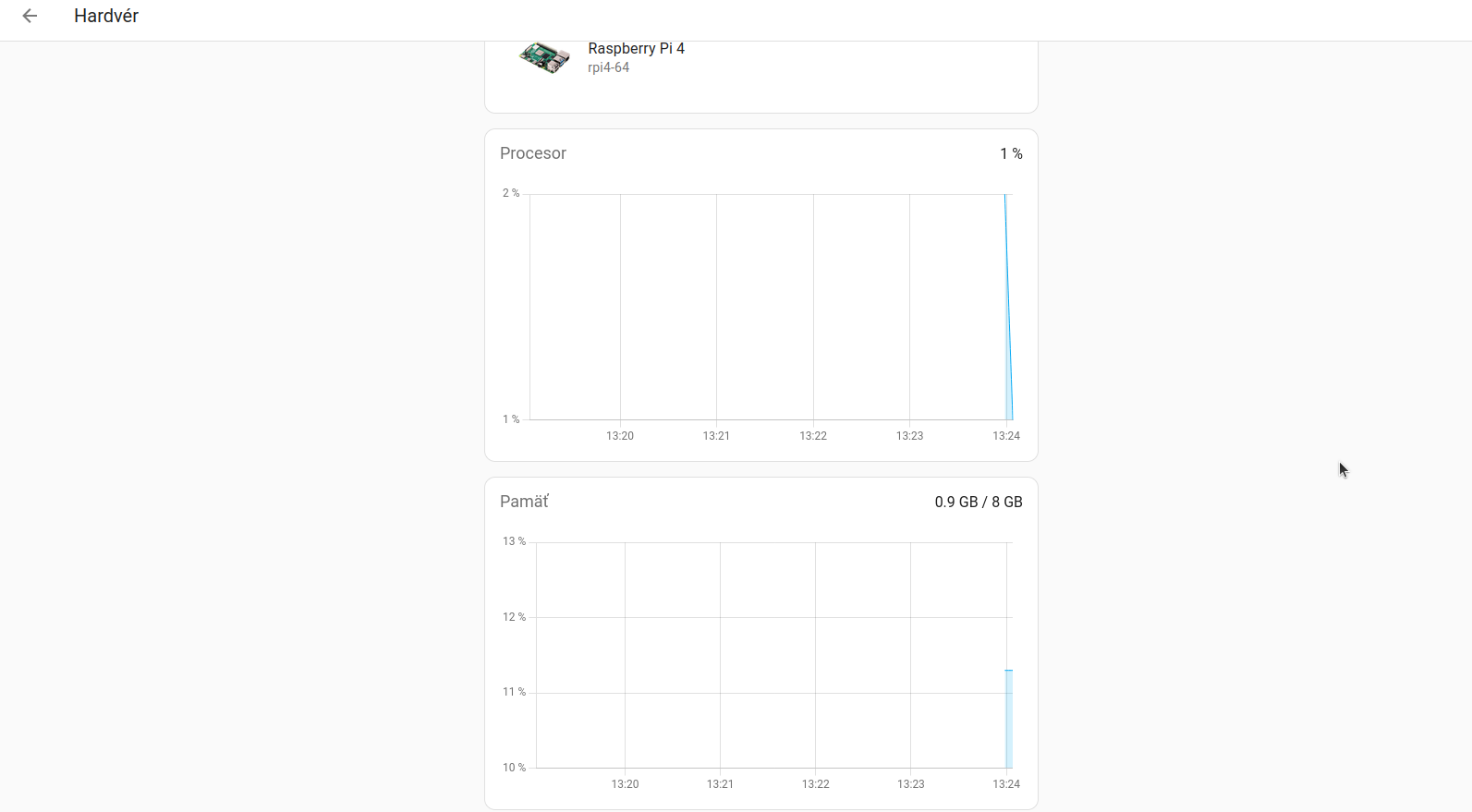Click the 13:24 label on Procesor chart
Viewport: 1472px width, 812px height.
[1006, 436]
